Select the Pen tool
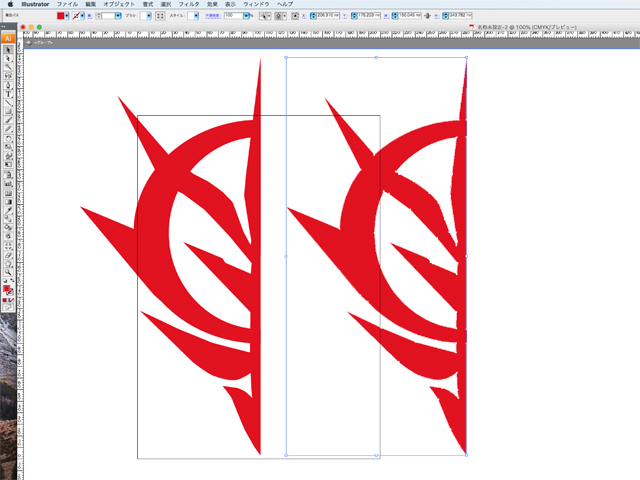This screenshot has width=640, height=480. click(x=8, y=85)
